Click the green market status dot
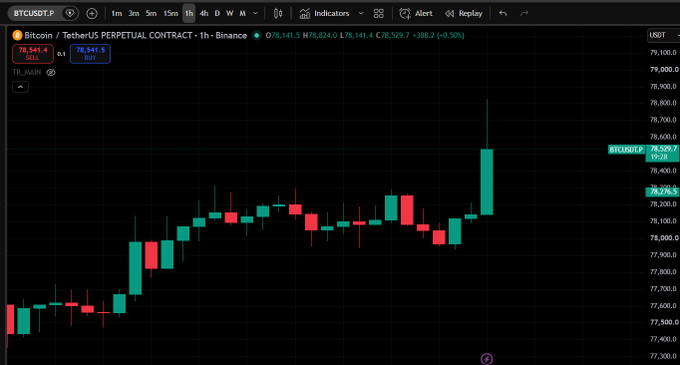This screenshot has height=365, width=680. [257, 35]
